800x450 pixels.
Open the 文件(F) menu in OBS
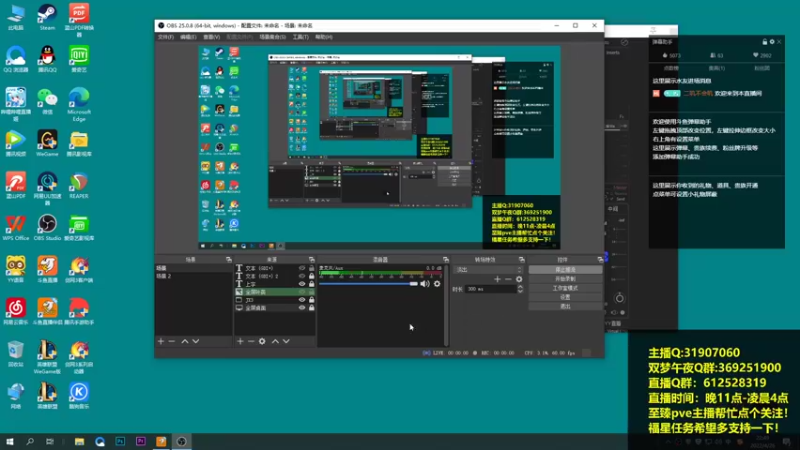point(165,37)
